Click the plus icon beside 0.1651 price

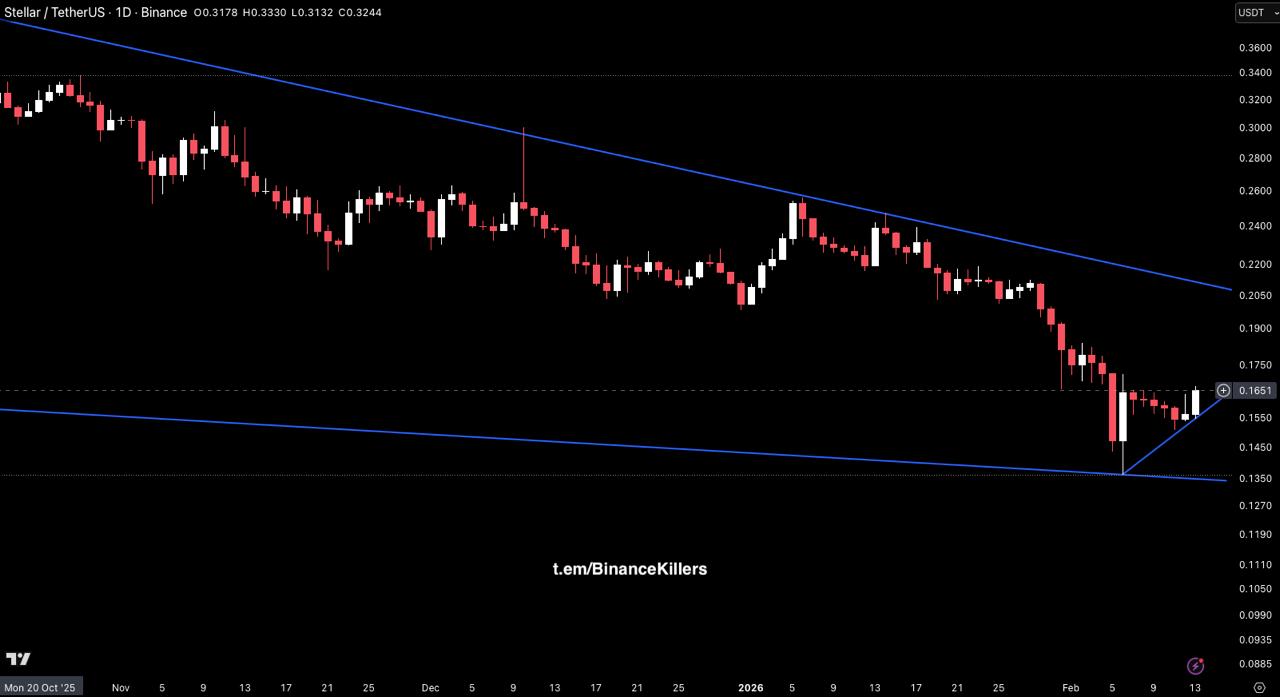coord(1223,390)
